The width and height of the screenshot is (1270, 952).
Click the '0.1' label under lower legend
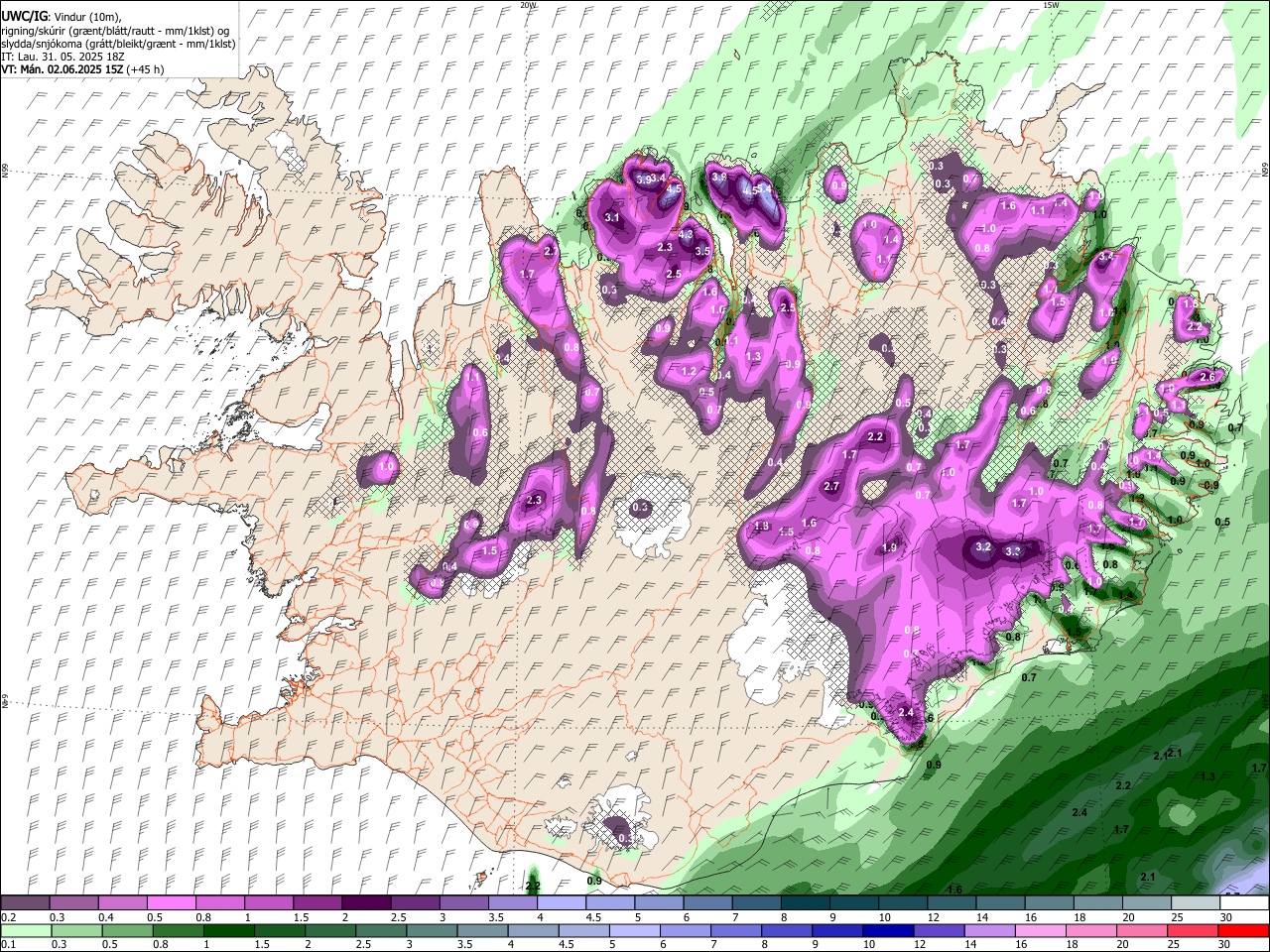(7, 945)
